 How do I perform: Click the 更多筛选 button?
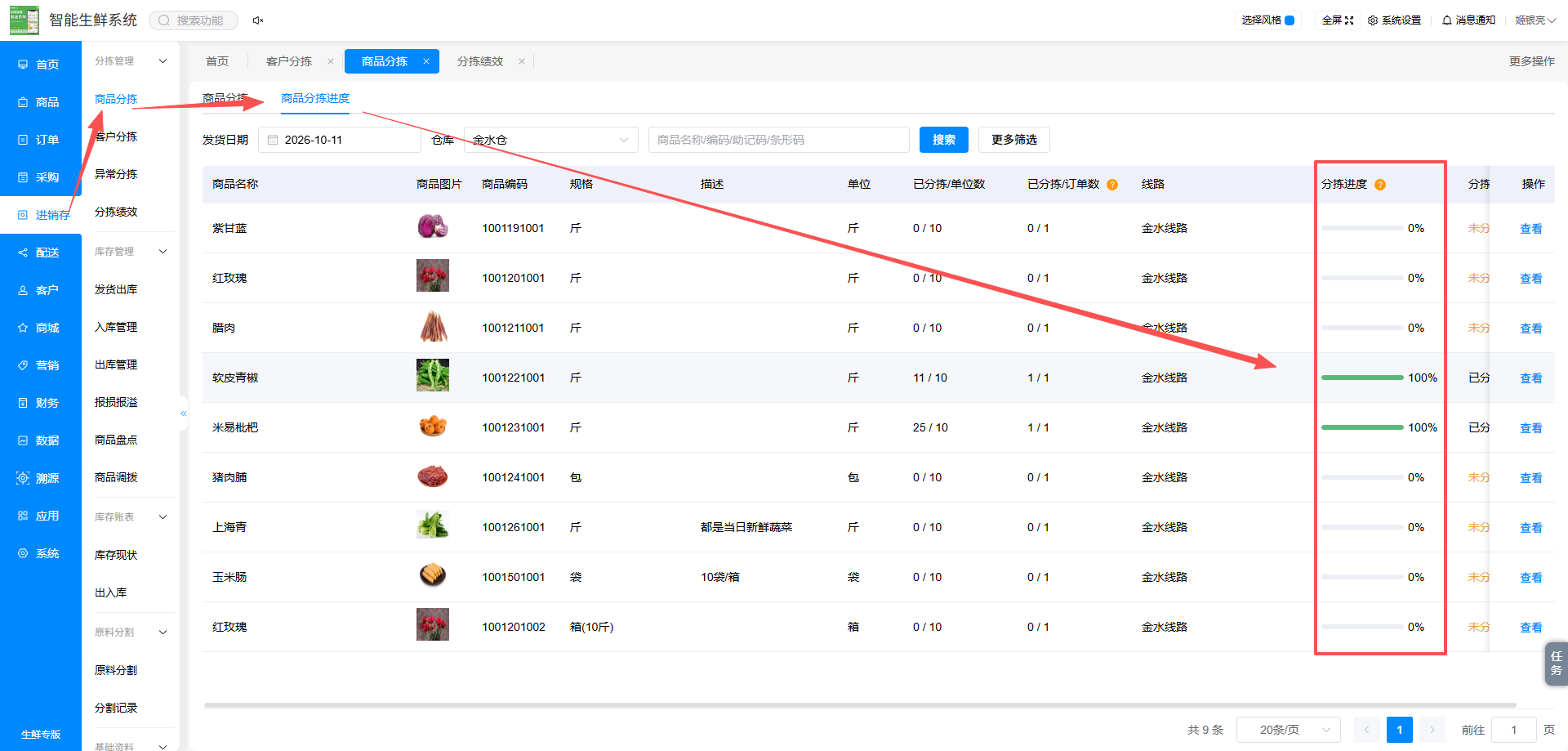pyautogui.click(x=1014, y=140)
